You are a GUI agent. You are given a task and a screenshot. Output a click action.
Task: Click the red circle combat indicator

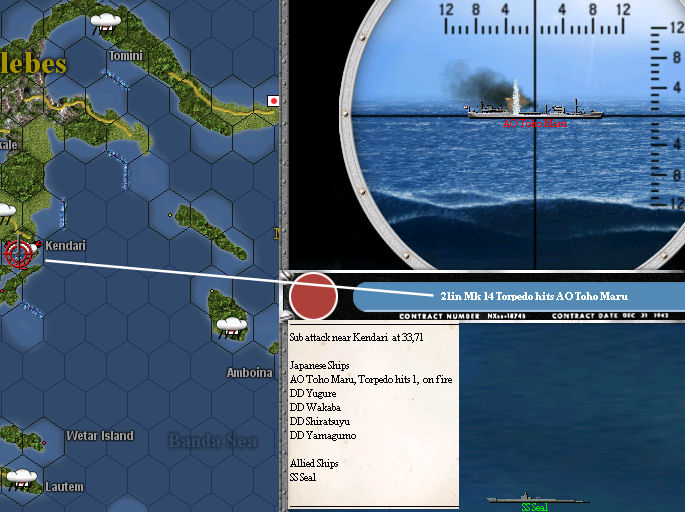click(313, 296)
